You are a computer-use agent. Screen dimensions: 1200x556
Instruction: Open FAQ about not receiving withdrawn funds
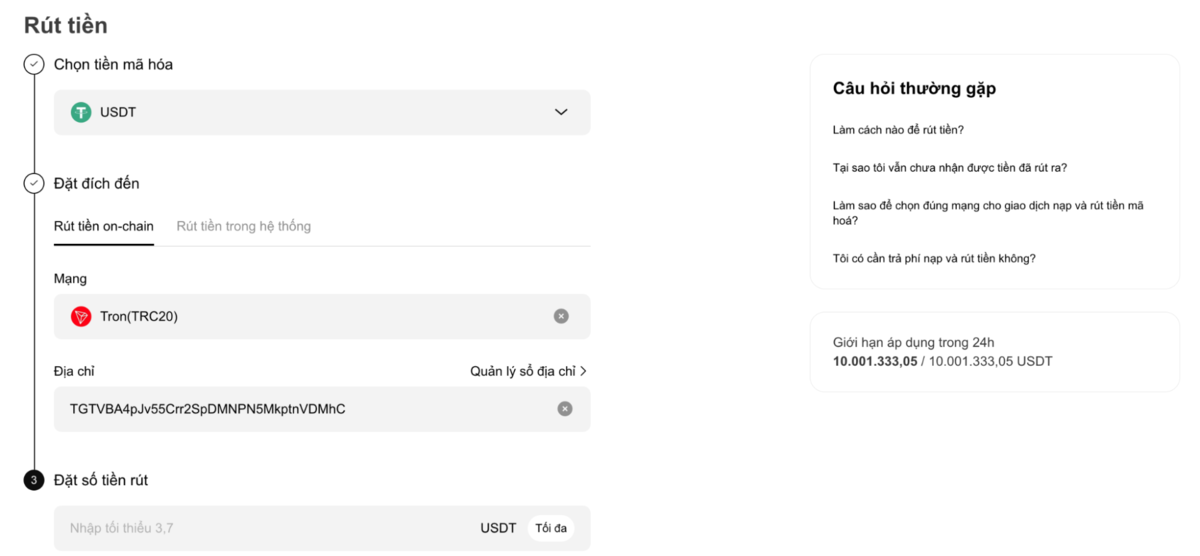point(957,168)
